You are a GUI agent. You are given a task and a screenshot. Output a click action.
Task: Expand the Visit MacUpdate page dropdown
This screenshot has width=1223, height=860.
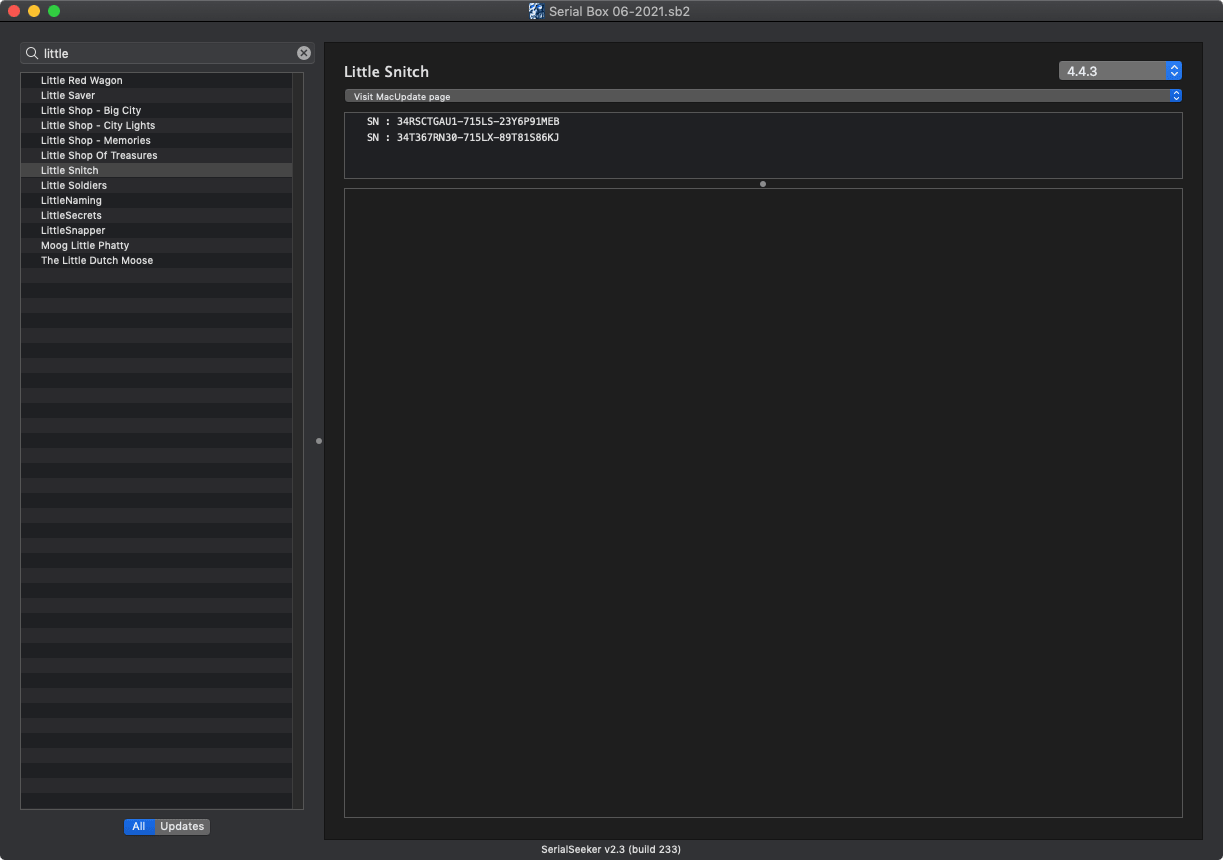(x=762, y=96)
